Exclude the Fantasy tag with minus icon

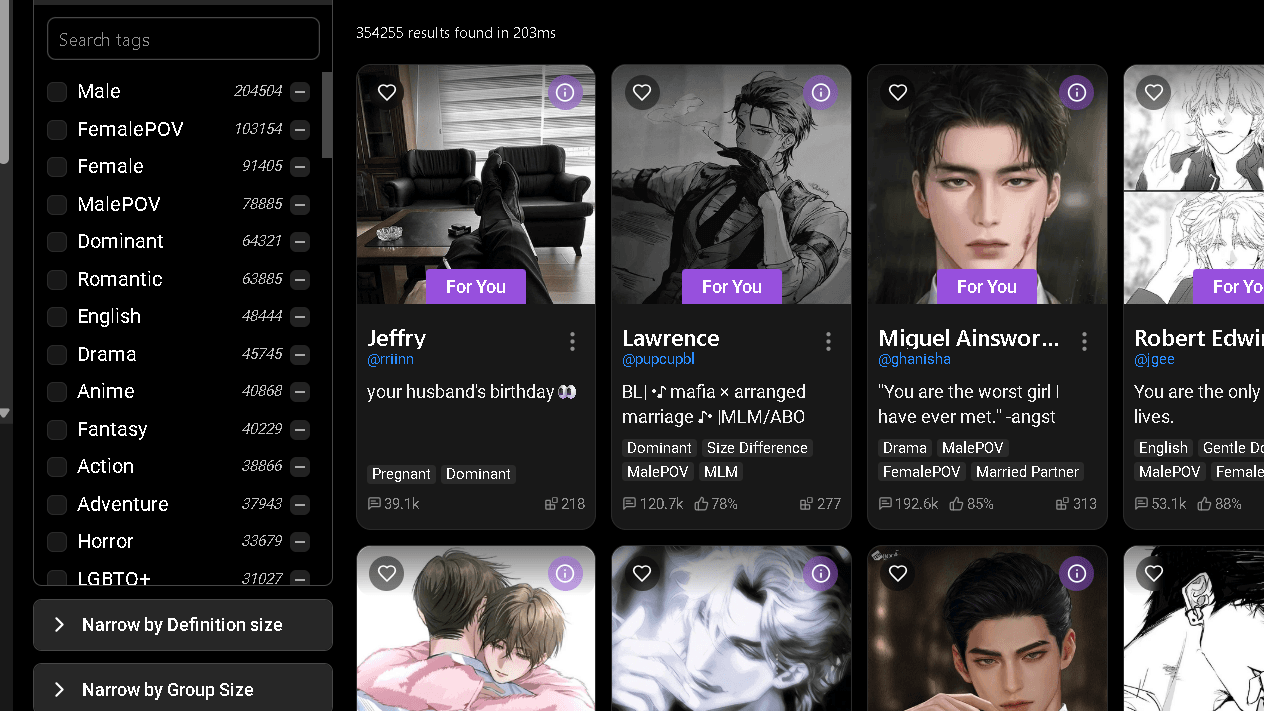pyautogui.click(x=300, y=430)
